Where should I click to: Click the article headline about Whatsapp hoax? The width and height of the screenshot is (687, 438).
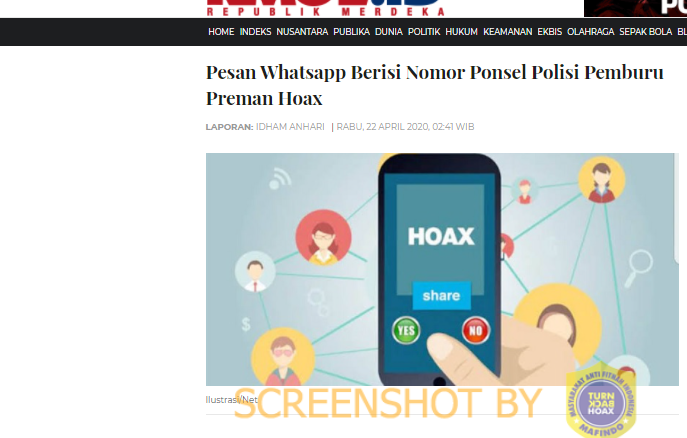(x=435, y=85)
